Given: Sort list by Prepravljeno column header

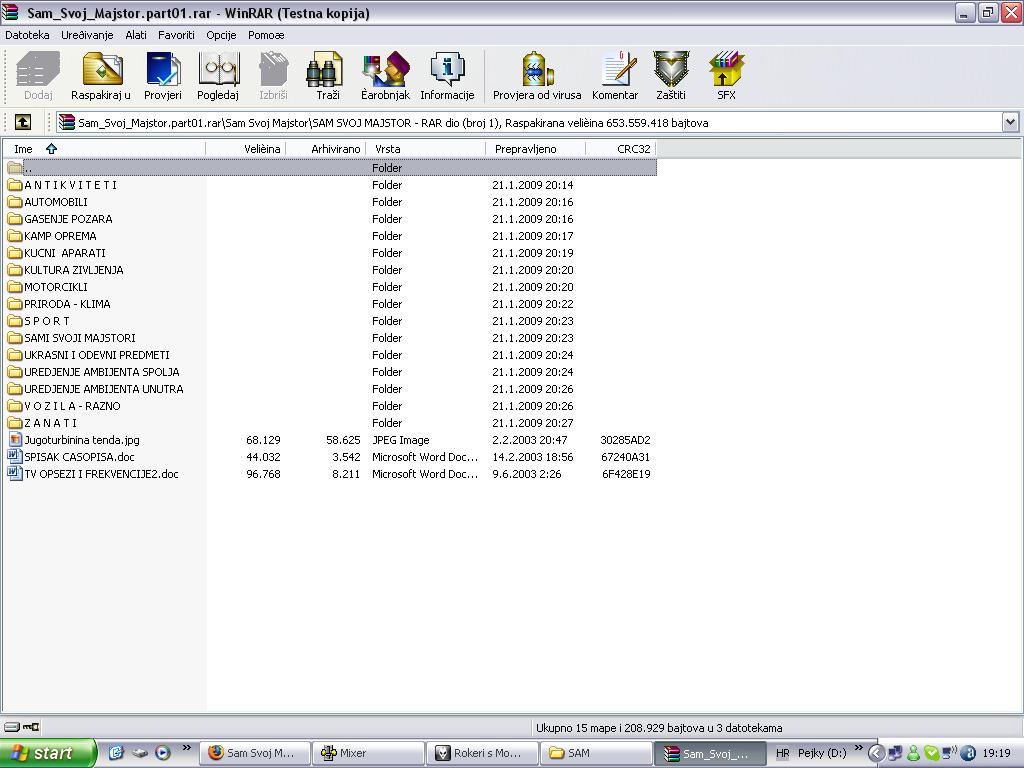Looking at the screenshot, I should pyautogui.click(x=526, y=149).
